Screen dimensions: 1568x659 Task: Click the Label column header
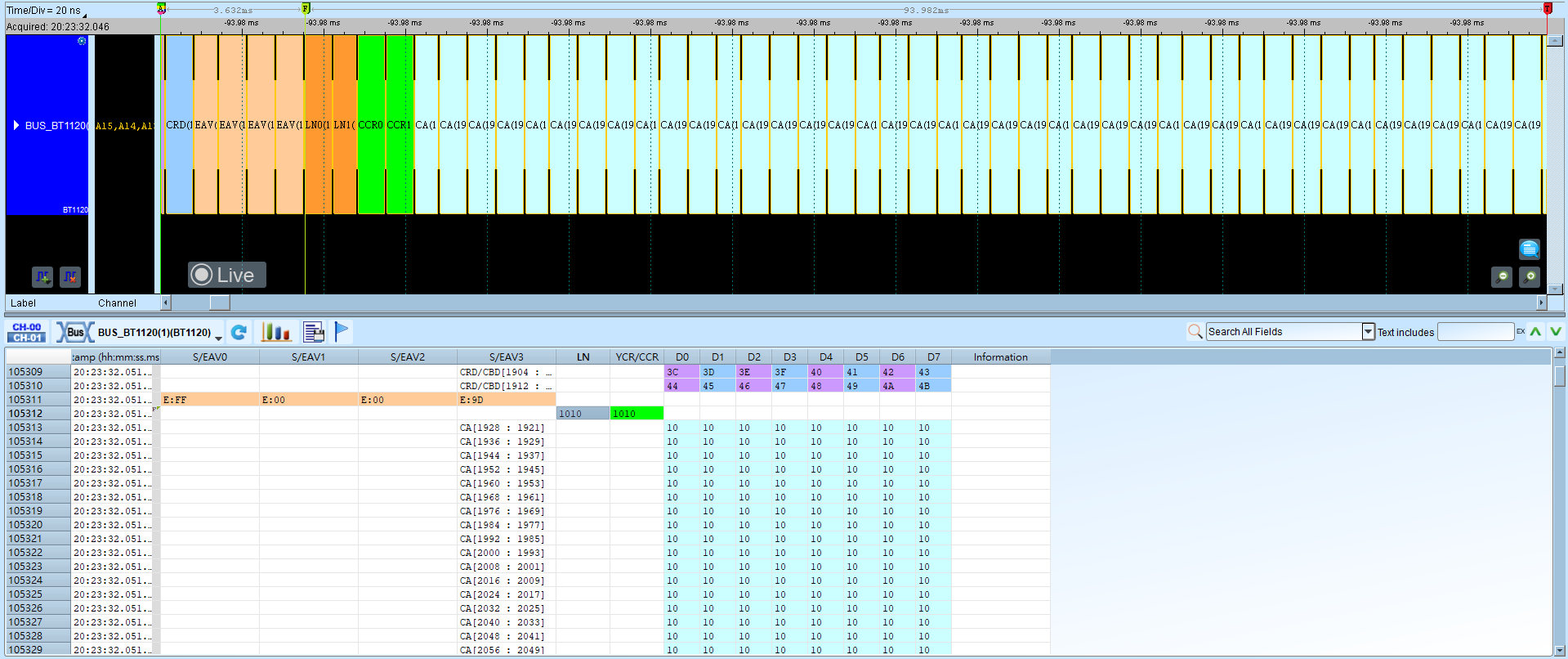23,303
